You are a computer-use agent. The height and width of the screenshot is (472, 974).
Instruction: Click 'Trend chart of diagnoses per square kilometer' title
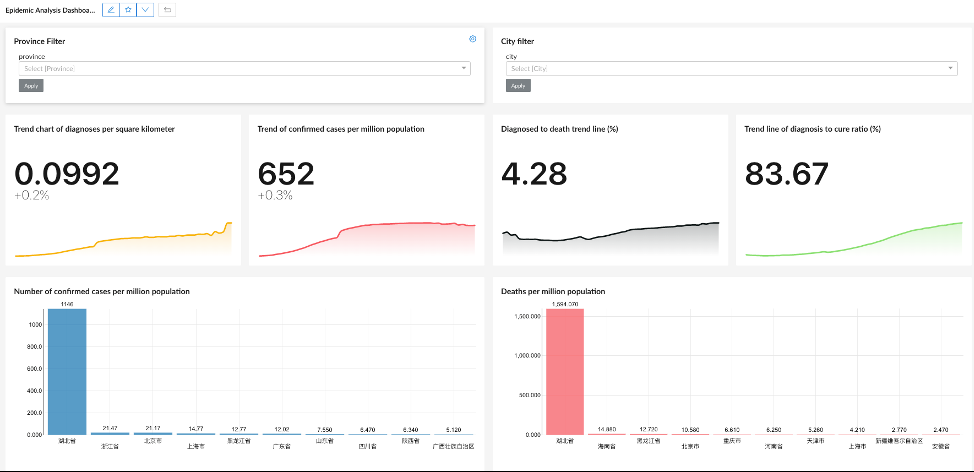click(94, 129)
